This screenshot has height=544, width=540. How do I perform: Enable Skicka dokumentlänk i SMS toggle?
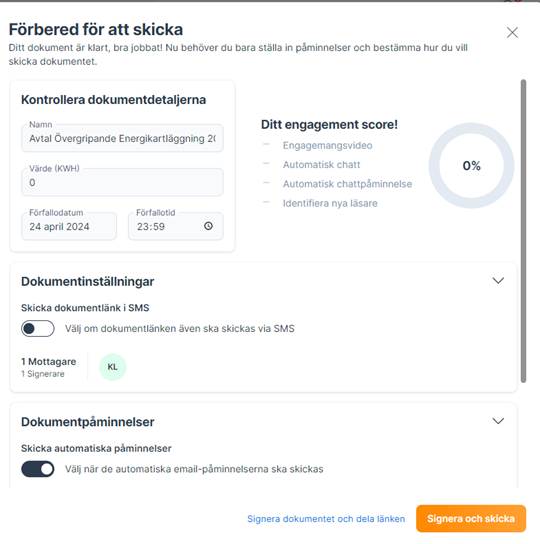coord(37,328)
